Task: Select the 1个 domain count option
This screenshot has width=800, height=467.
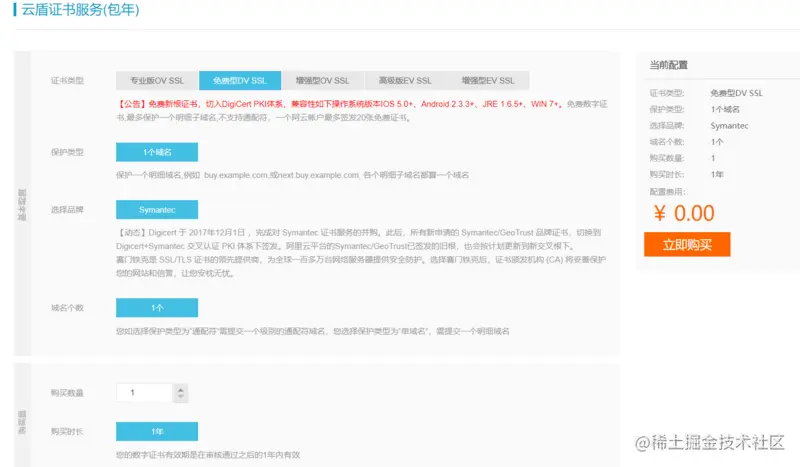Action: pos(157,308)
